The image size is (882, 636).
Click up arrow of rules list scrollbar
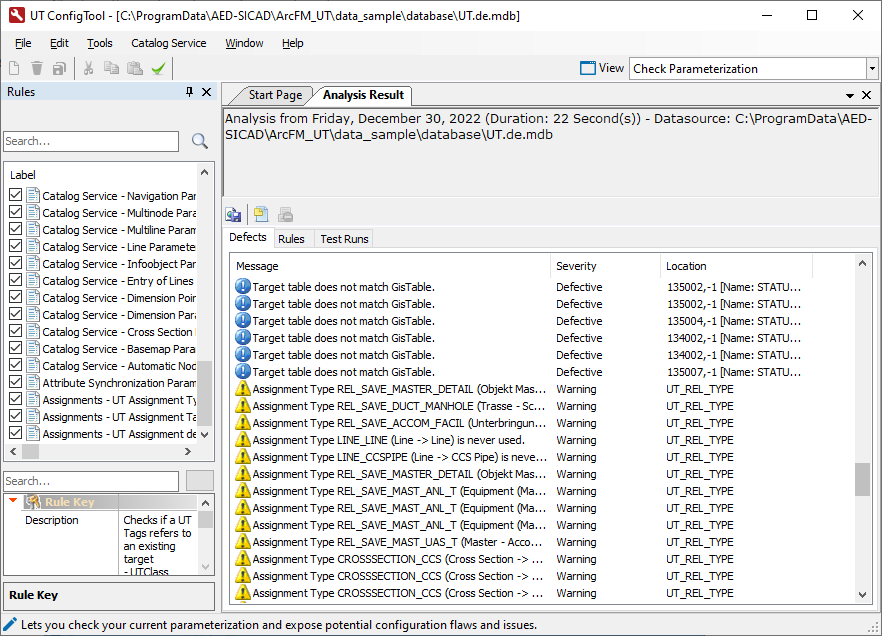pyautogui.click(x=205, y=173)
